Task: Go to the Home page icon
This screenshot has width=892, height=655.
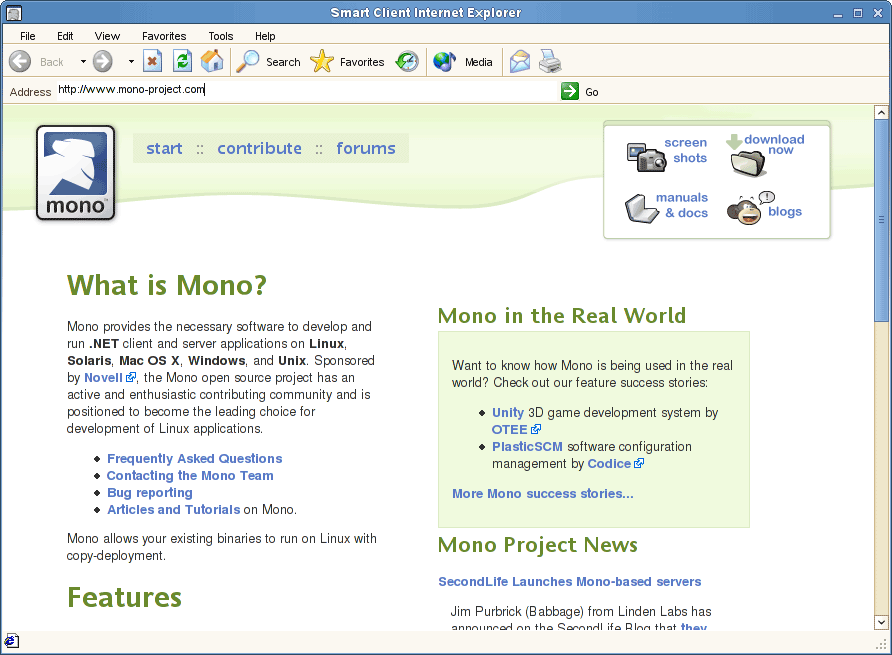Action: point(212,61)
